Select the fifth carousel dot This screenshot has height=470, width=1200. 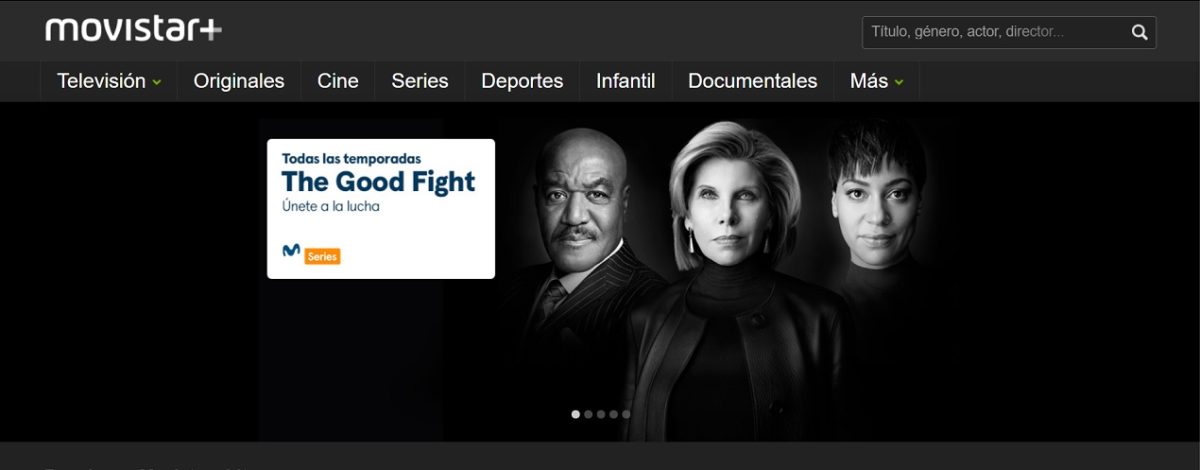(x=626, y=413)
